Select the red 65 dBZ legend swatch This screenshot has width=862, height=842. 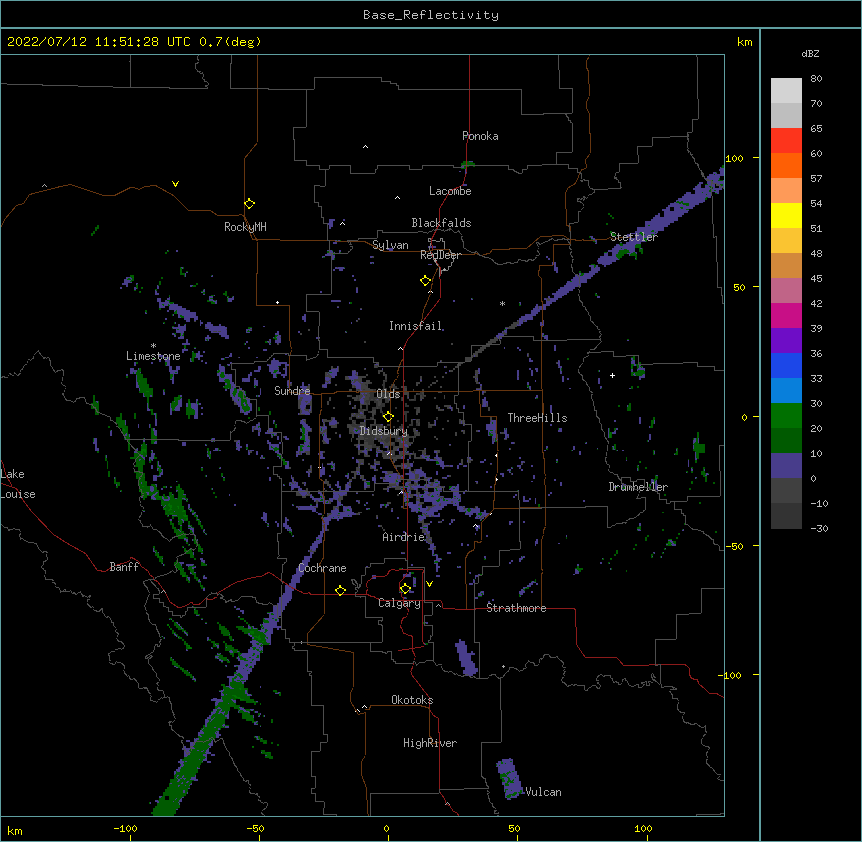pyautogui.click(x=786, y=141)
